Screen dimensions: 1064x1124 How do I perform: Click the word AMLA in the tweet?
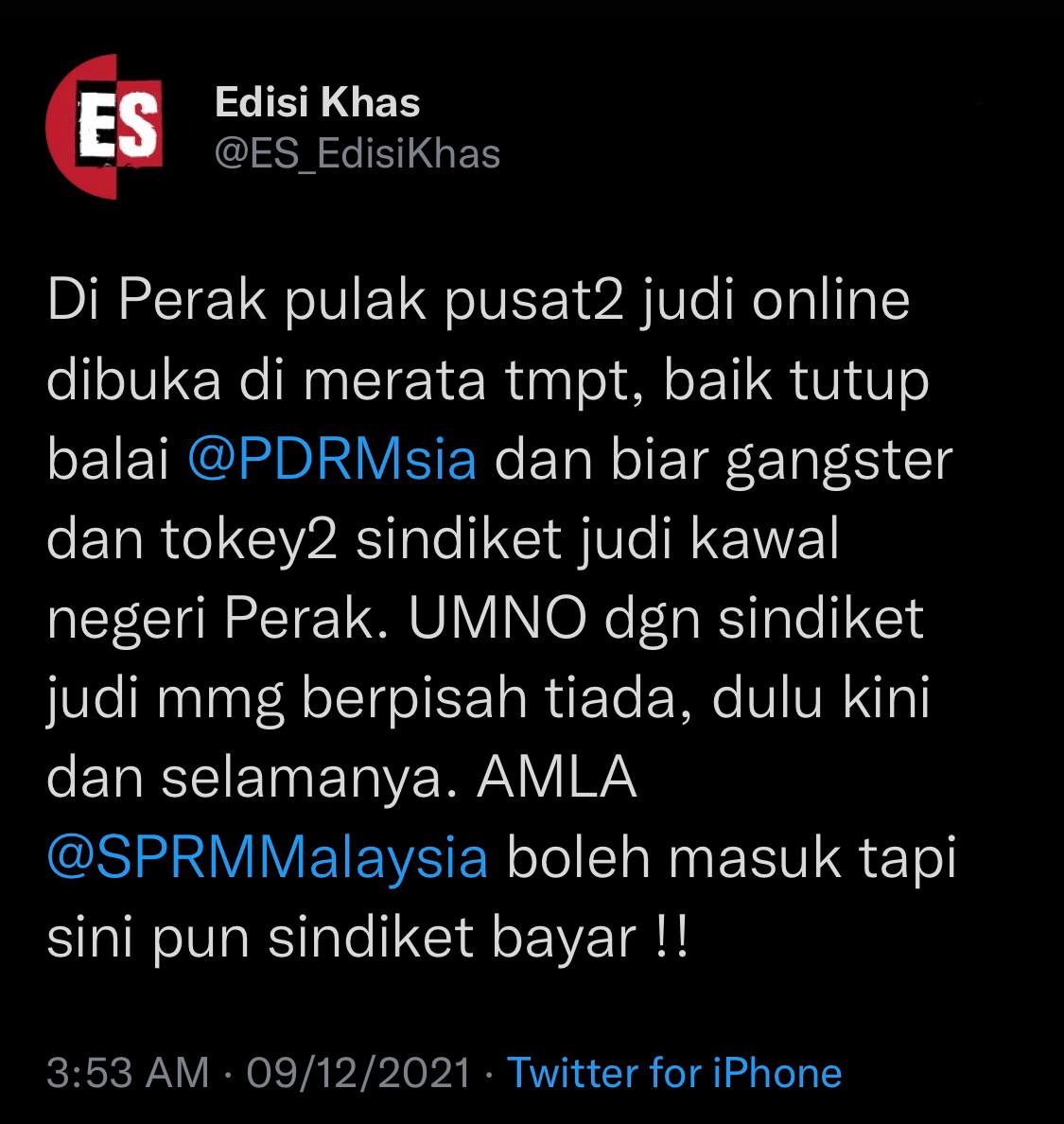(557, 777)
